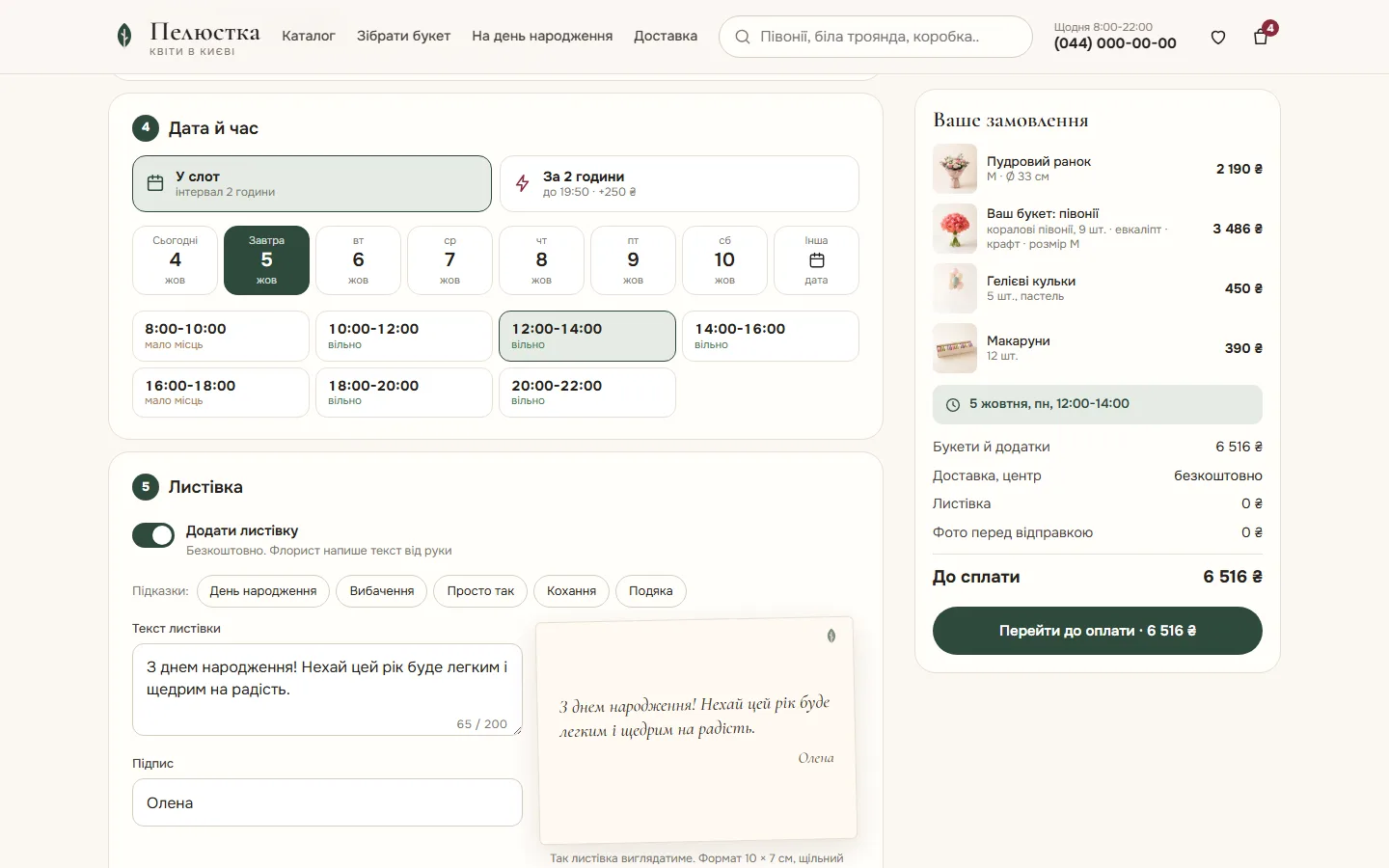Click the lightning icon in За 2 години
1389x868 pixels.
523,183
